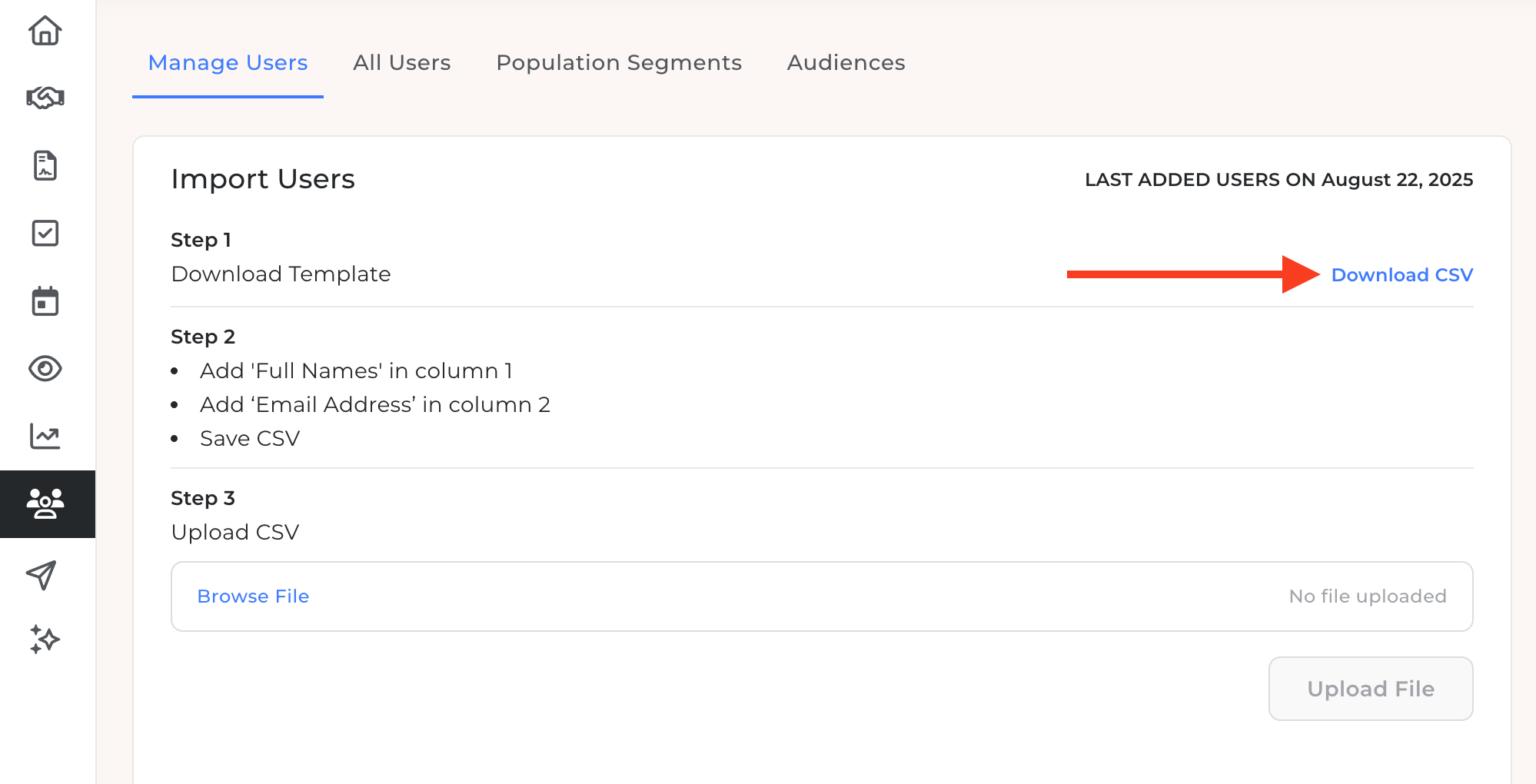
Task: Click the eye view icon in sidebar
Action: click(x=45, y=369)
